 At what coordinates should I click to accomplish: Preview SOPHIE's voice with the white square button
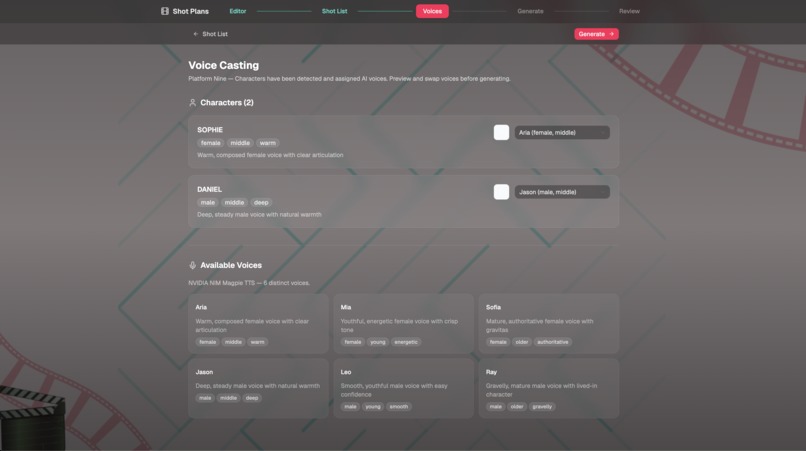[501, 133]
